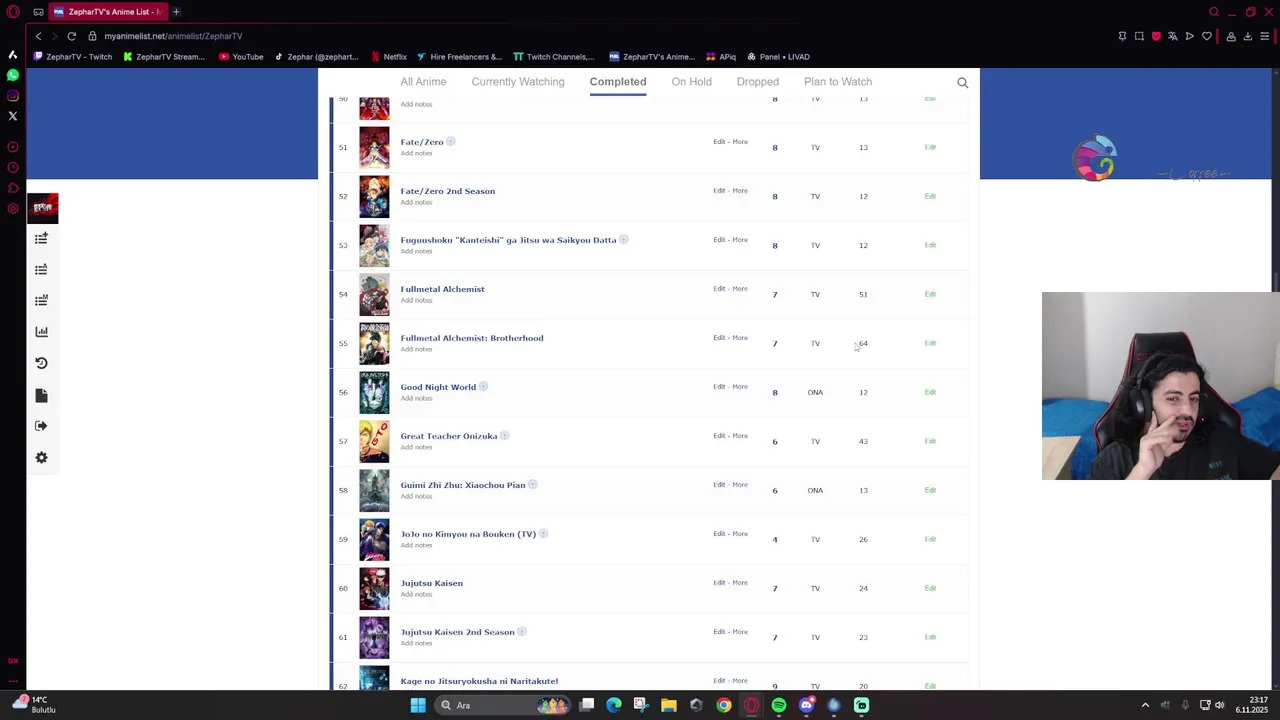
Task: Open the downloads icon in toolbar
Action: [1248, 36]
